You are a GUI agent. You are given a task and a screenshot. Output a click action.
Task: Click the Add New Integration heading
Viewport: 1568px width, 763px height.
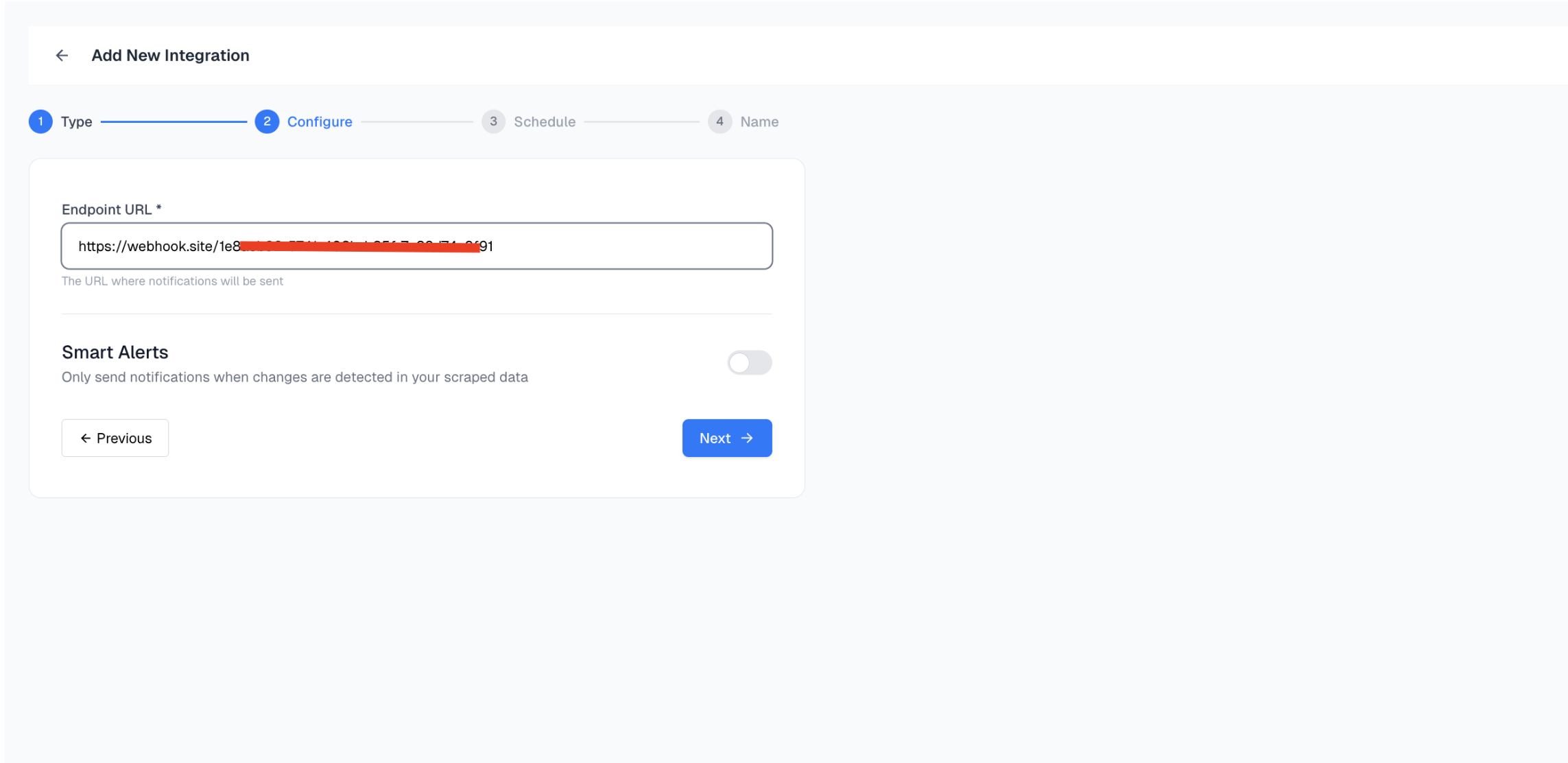point(170,55)
